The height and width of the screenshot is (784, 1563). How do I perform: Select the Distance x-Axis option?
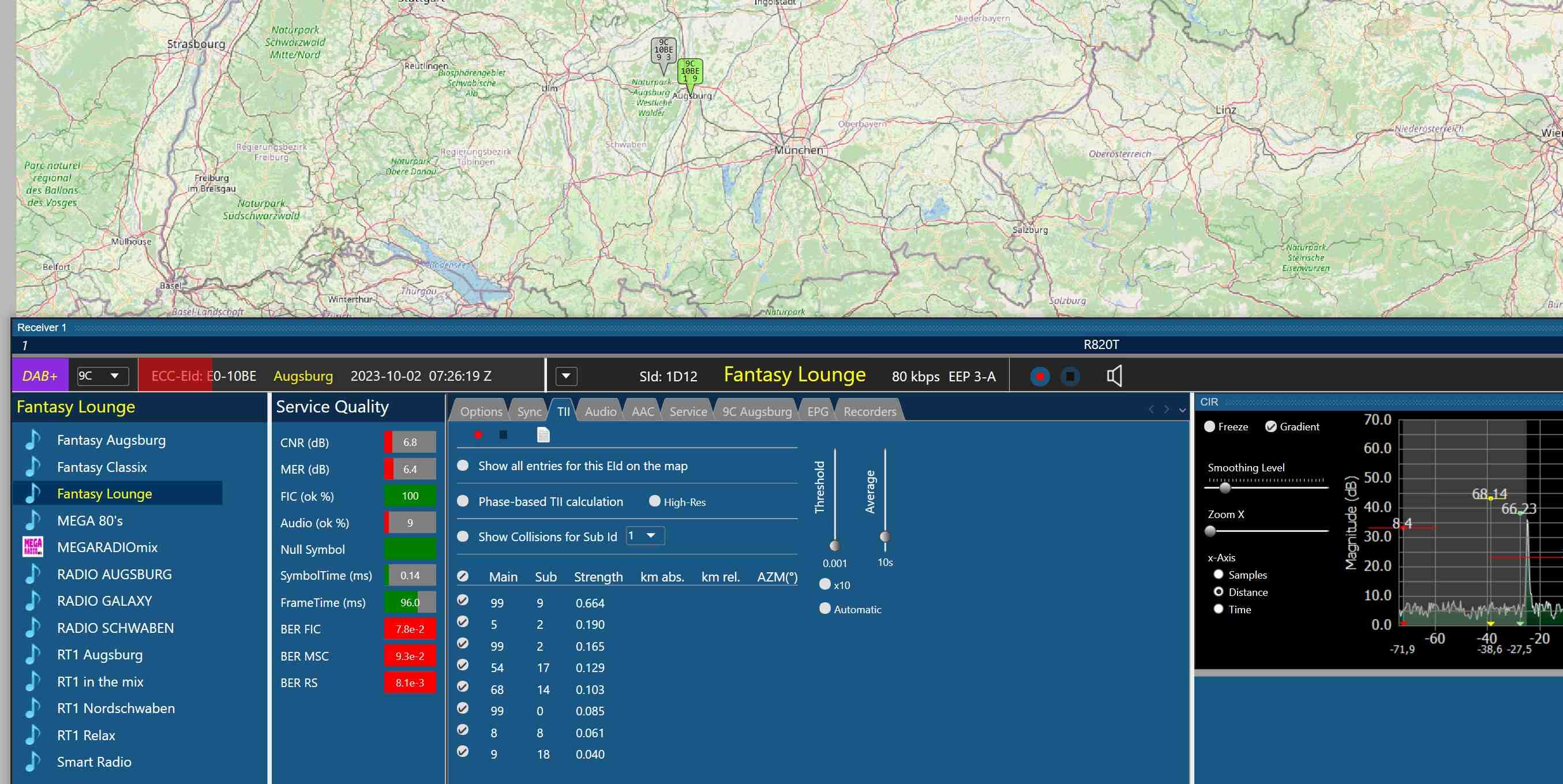[x=1219, y=592]
